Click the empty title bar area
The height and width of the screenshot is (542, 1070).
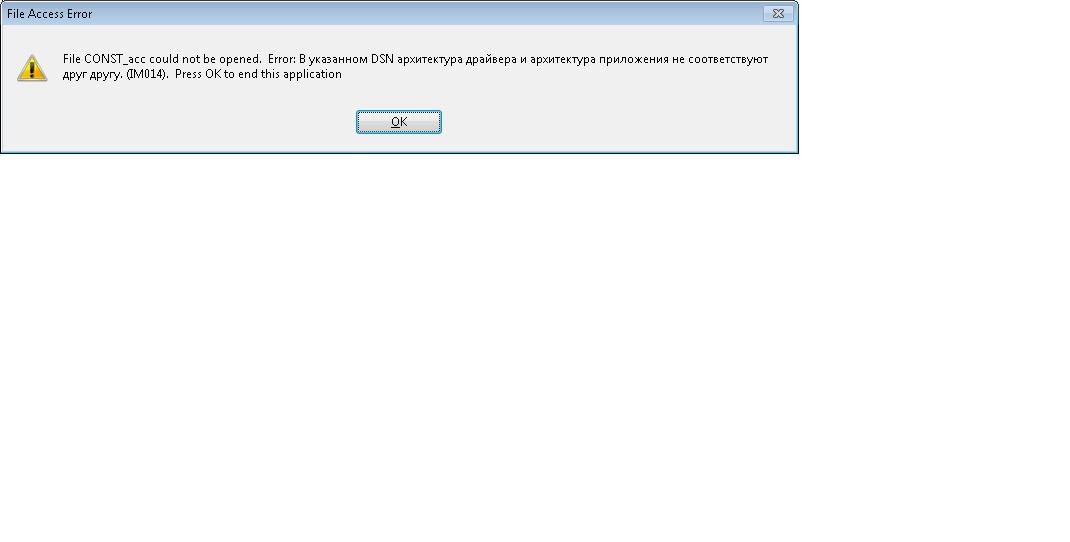(x=423, y=14)
